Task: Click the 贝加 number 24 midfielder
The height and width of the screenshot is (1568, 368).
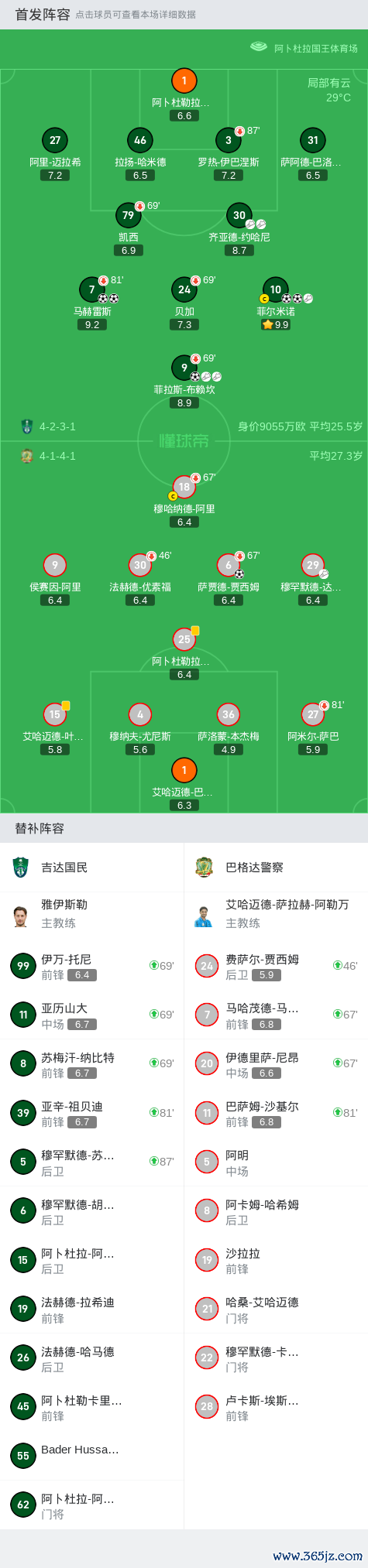Action: pos(184,289)
